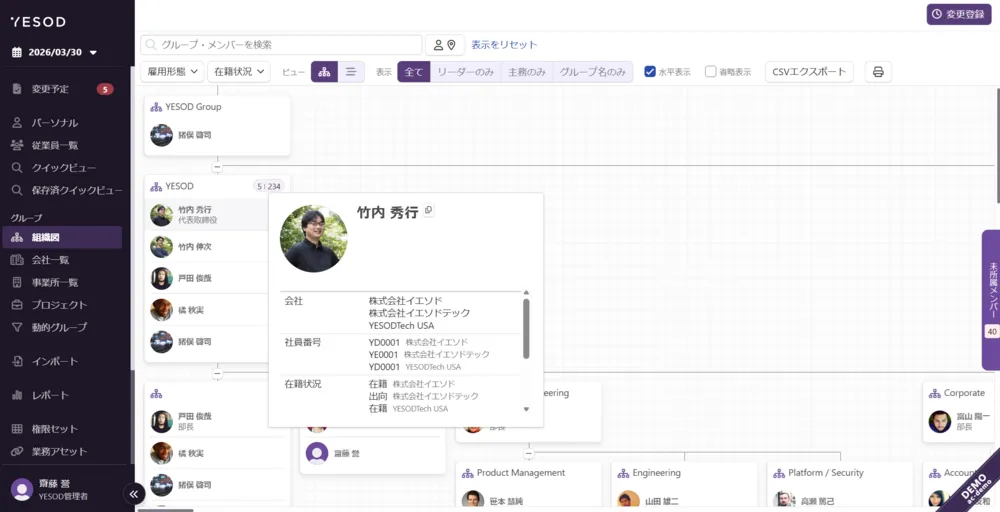
Task: Open the 変更登録 button
Action: (x=959, y=14)
